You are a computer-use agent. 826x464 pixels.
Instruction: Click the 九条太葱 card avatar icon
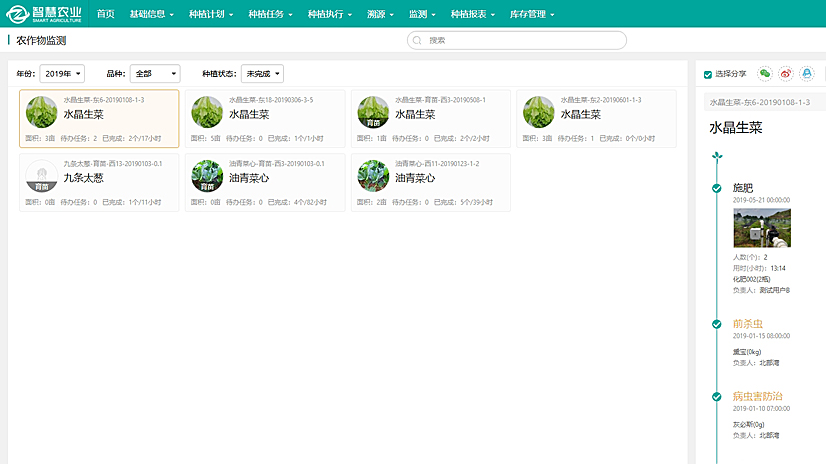pos(41,176)
